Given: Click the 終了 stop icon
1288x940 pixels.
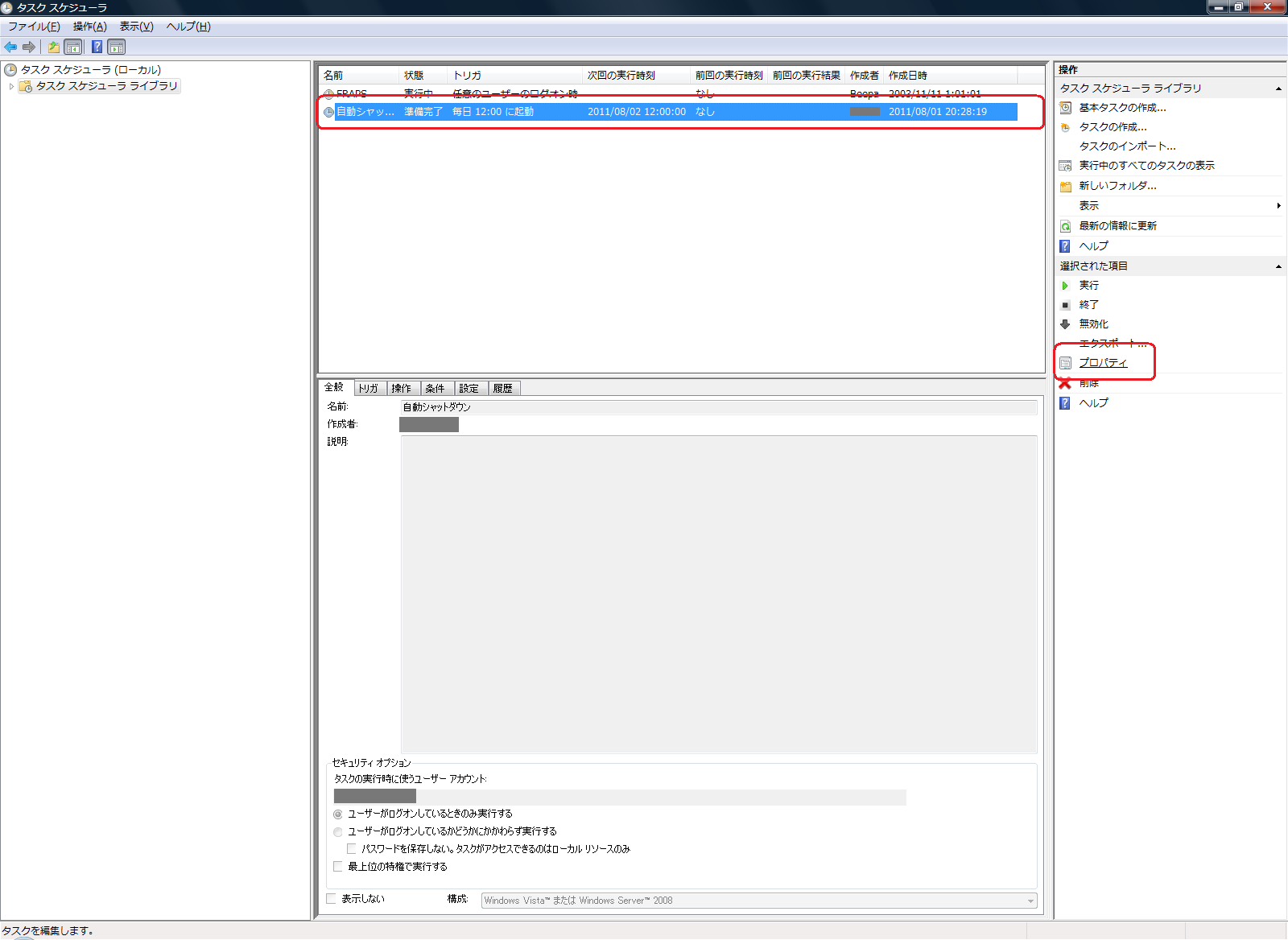Looking at the screenshot, I should pos(1065,305).
